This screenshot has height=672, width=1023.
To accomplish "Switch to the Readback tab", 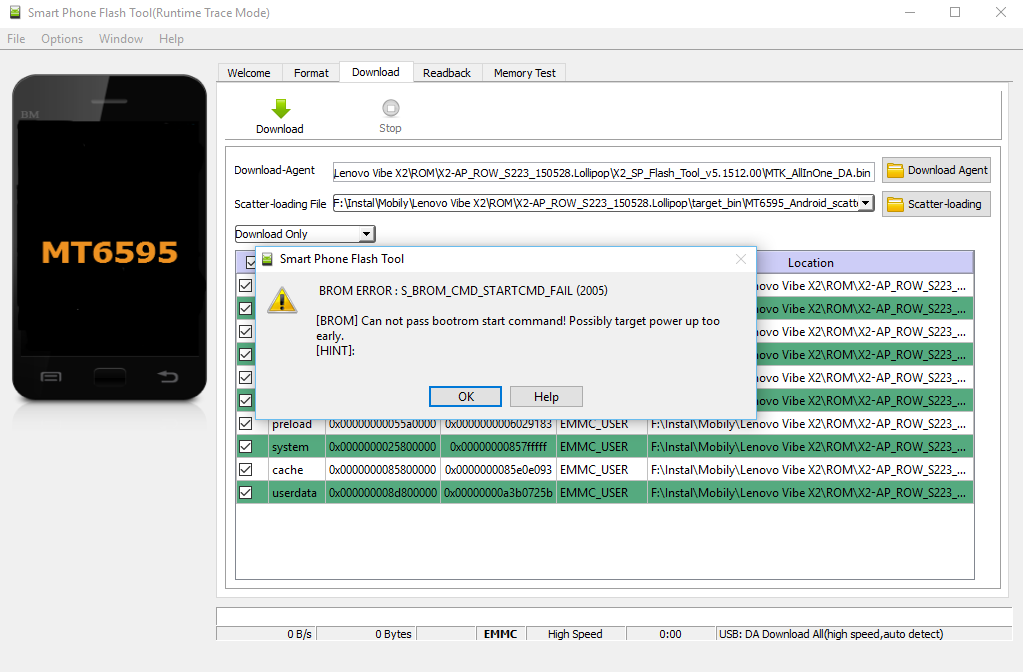I will tap(447, 73).
